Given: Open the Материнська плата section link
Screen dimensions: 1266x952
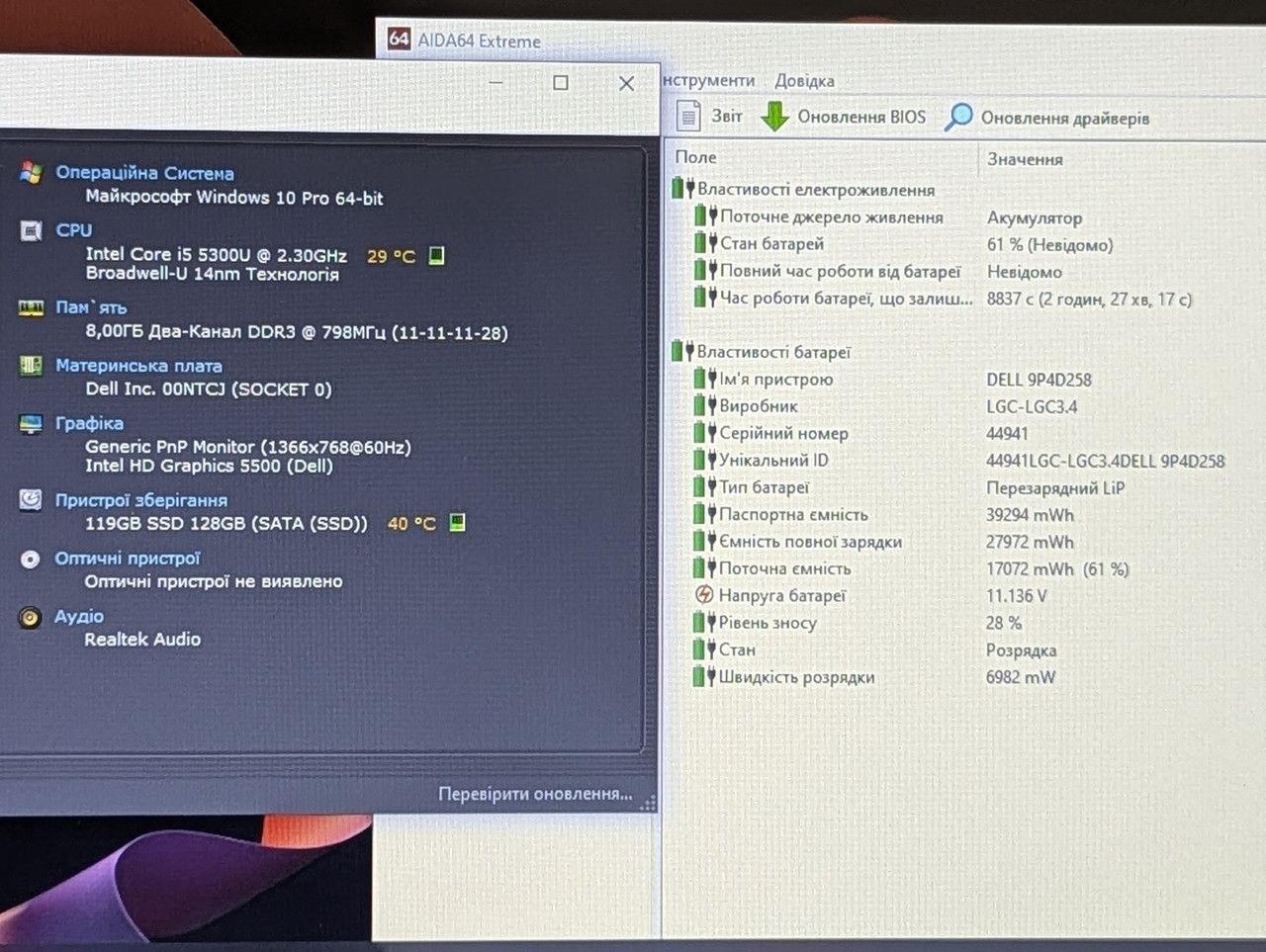Looking at the screenshot, I should pyautogui.click(x=138, y=366).
